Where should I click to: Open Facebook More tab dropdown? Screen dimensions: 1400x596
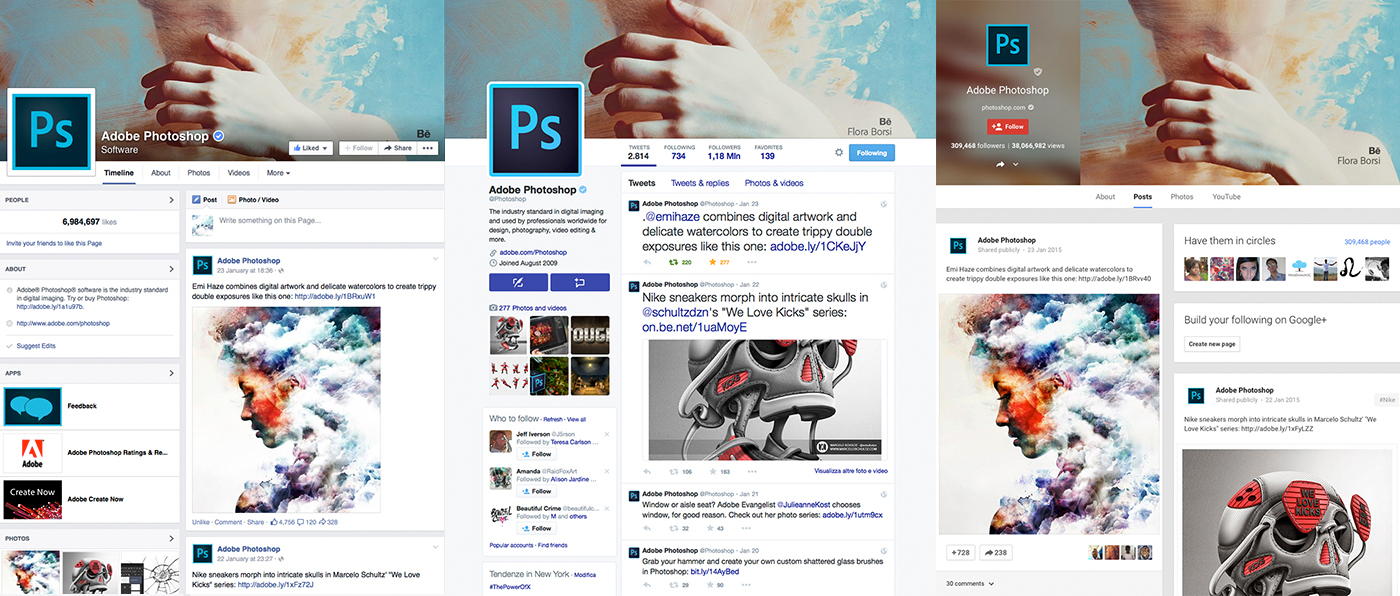tap(278, 173)
